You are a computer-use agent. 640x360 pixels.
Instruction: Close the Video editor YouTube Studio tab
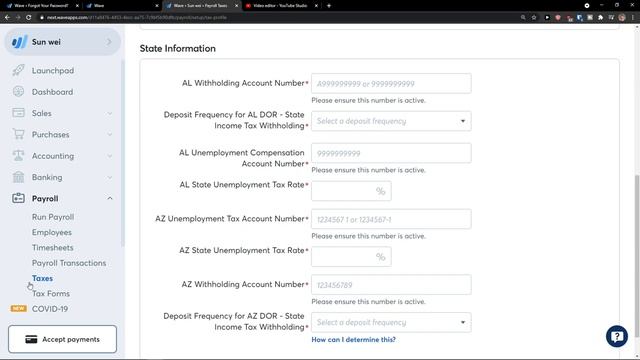[316, 6]
